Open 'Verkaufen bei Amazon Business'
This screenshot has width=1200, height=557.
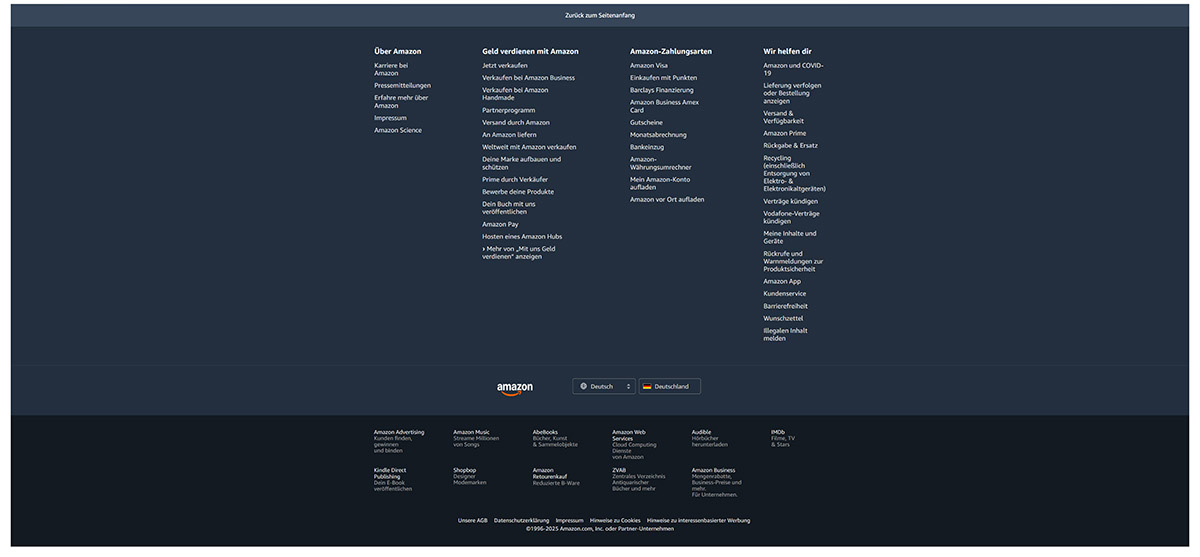(x=529, y=77)
